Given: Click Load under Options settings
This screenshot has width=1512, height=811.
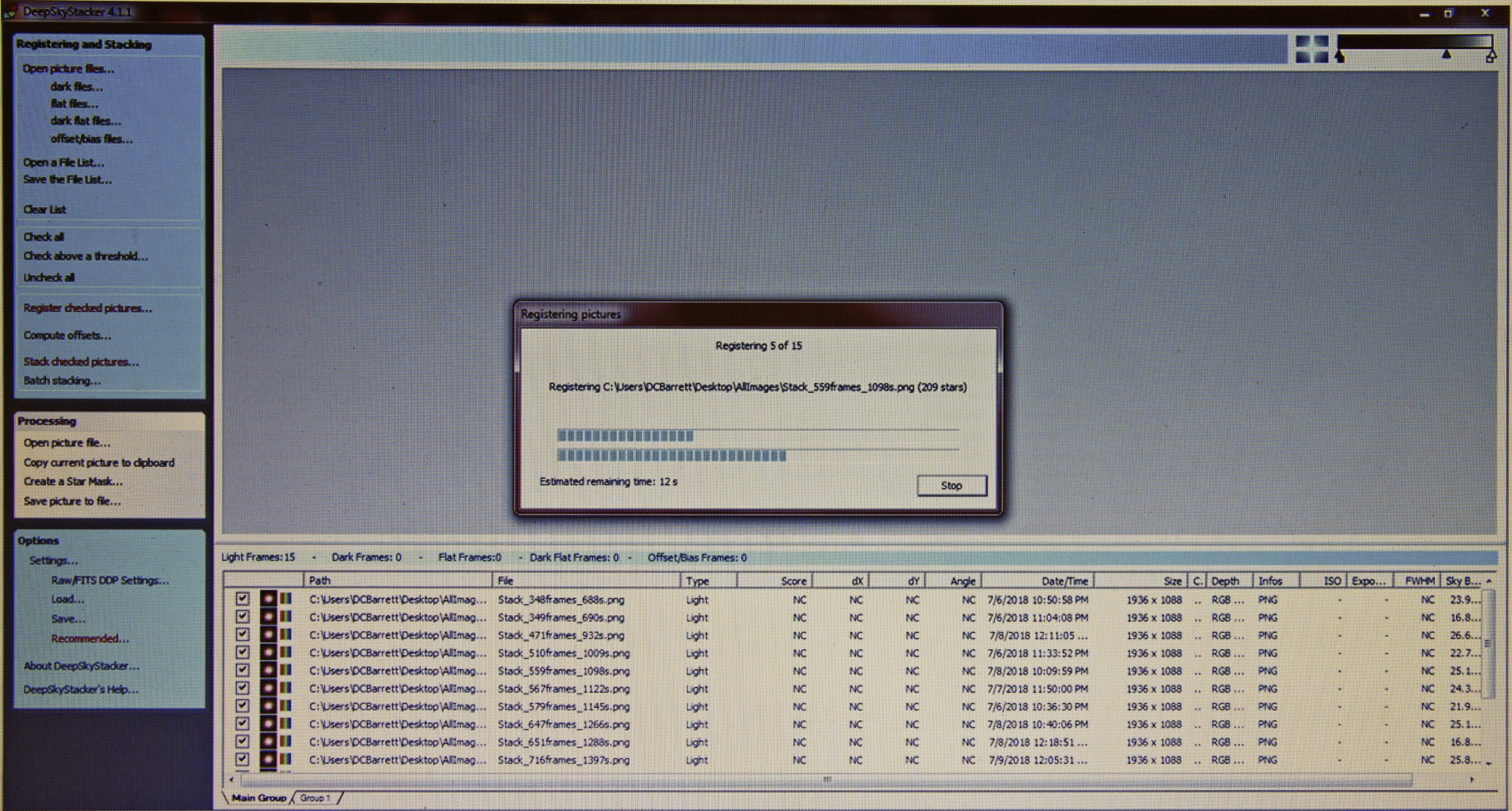Looking at the screenshot, I should click(68, 599).
